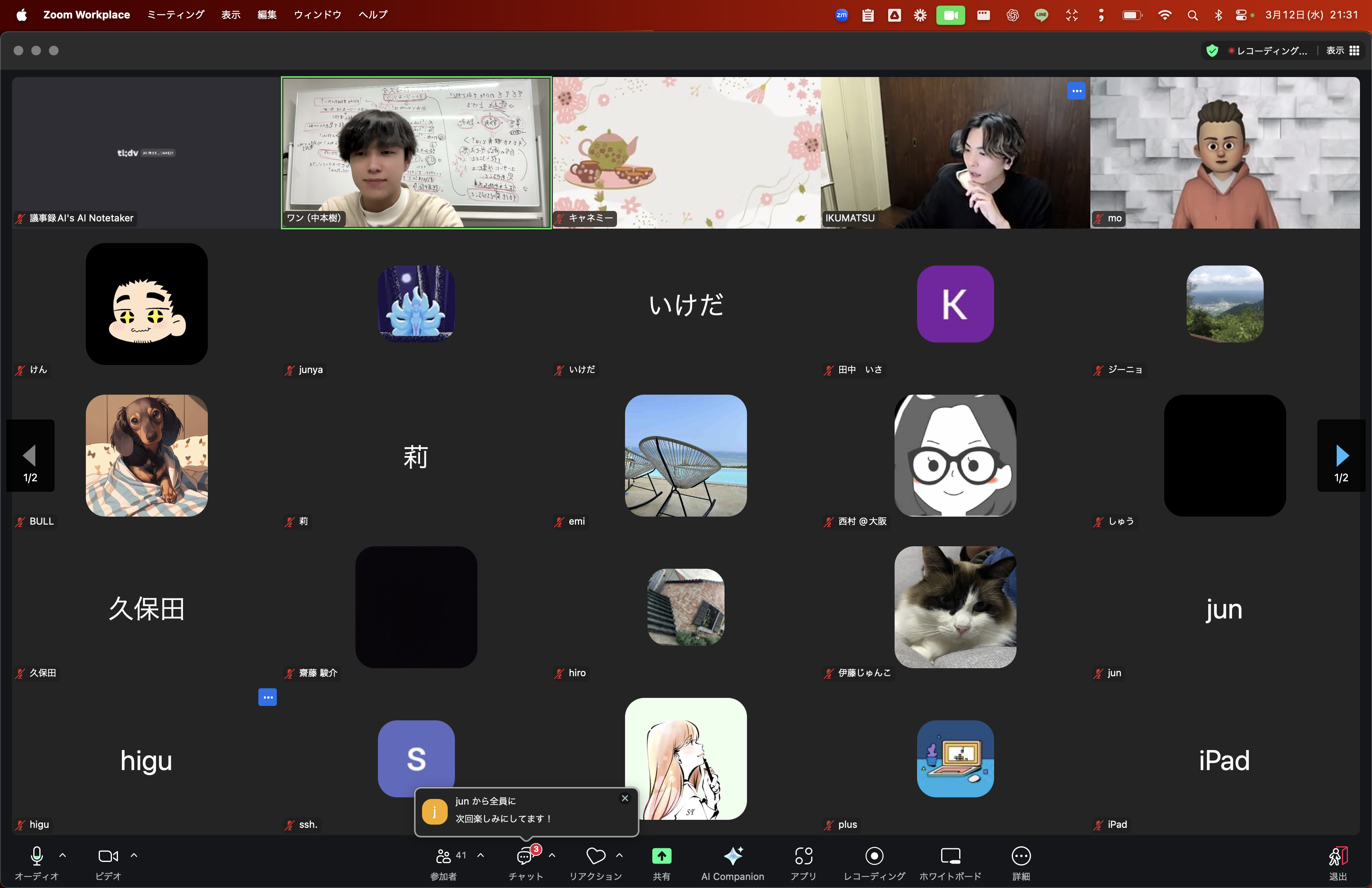Screen dimensions: 1372x888
Task: Open the Whiteboard tool
Action: coord(950,856)
